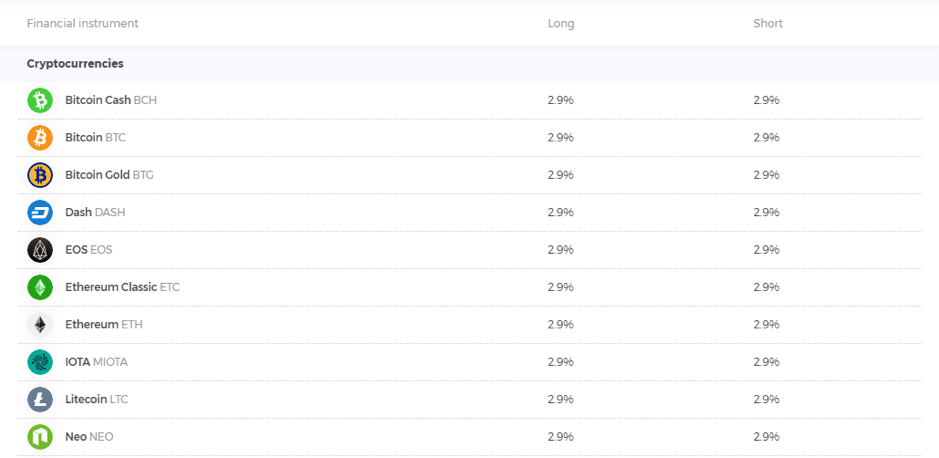939x458 pixels.
Task: Click the grey Ethereum diamond icon
Action: tap(40, 324)
